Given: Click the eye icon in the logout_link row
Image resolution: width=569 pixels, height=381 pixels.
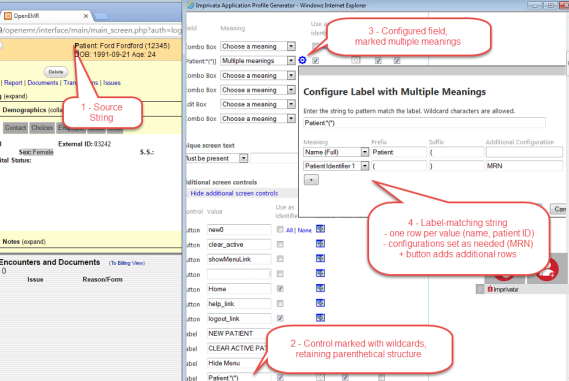Looking at the screenshot, I should pyautogui.click(x=320, y=318).
